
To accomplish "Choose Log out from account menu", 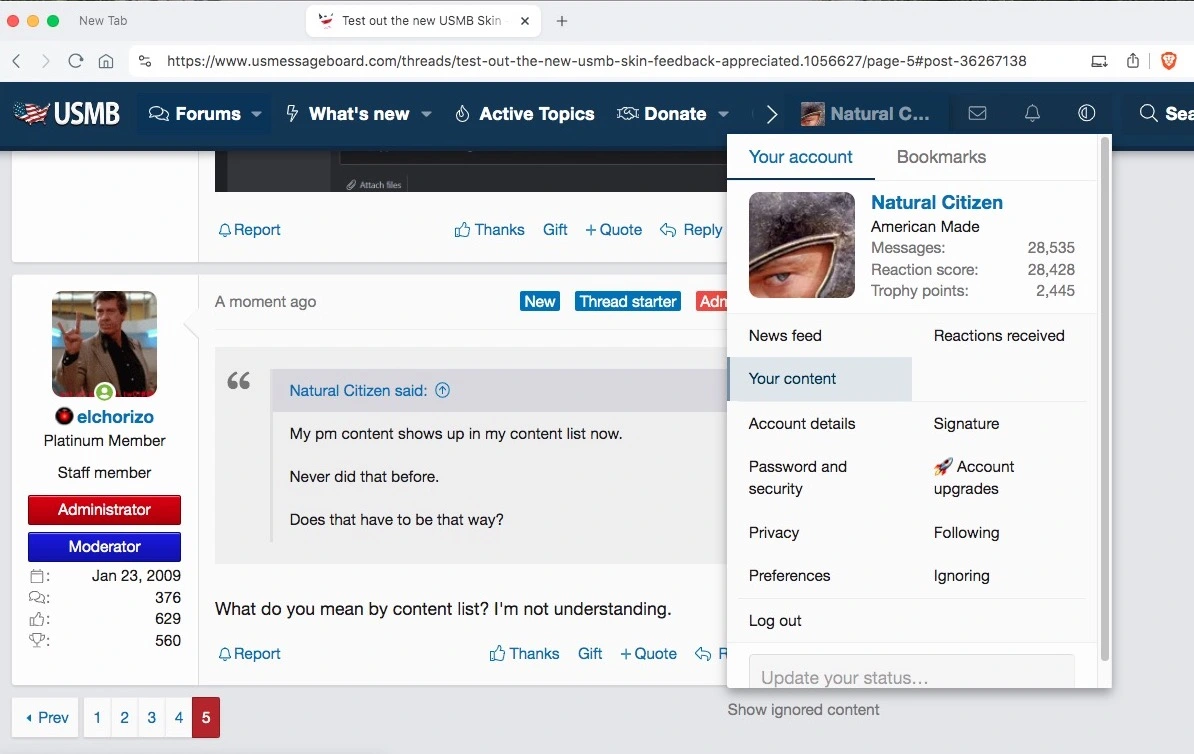I will (x=775, y=621).
